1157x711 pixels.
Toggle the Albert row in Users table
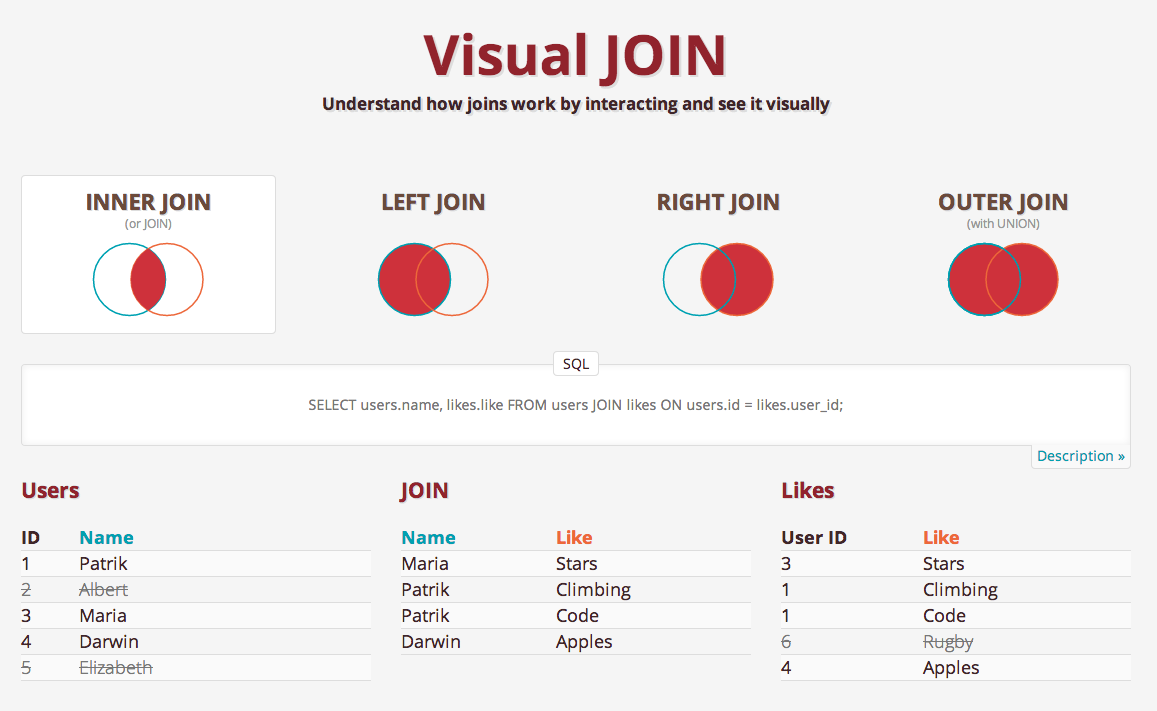103,589
